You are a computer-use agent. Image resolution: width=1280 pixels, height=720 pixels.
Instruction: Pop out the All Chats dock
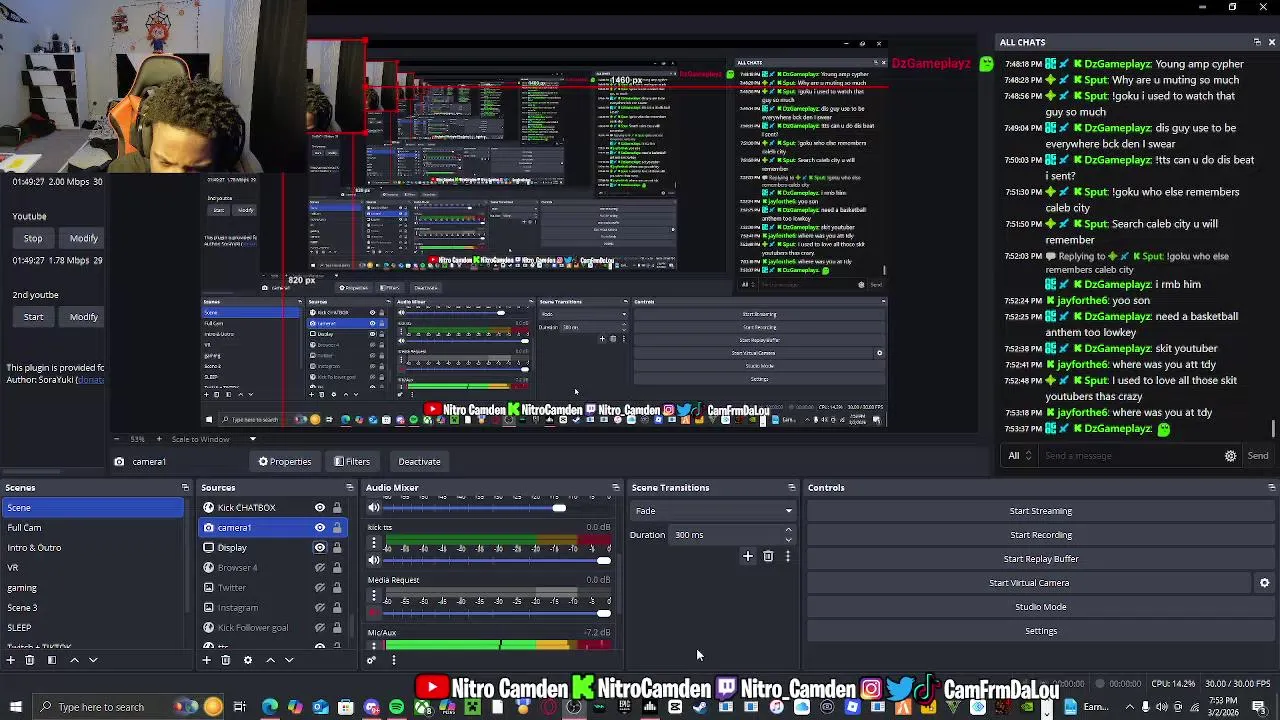click(1257, 42)
